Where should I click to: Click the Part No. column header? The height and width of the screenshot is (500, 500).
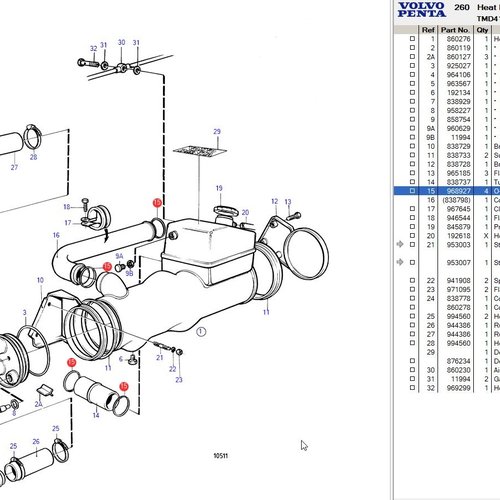(455, 30)
